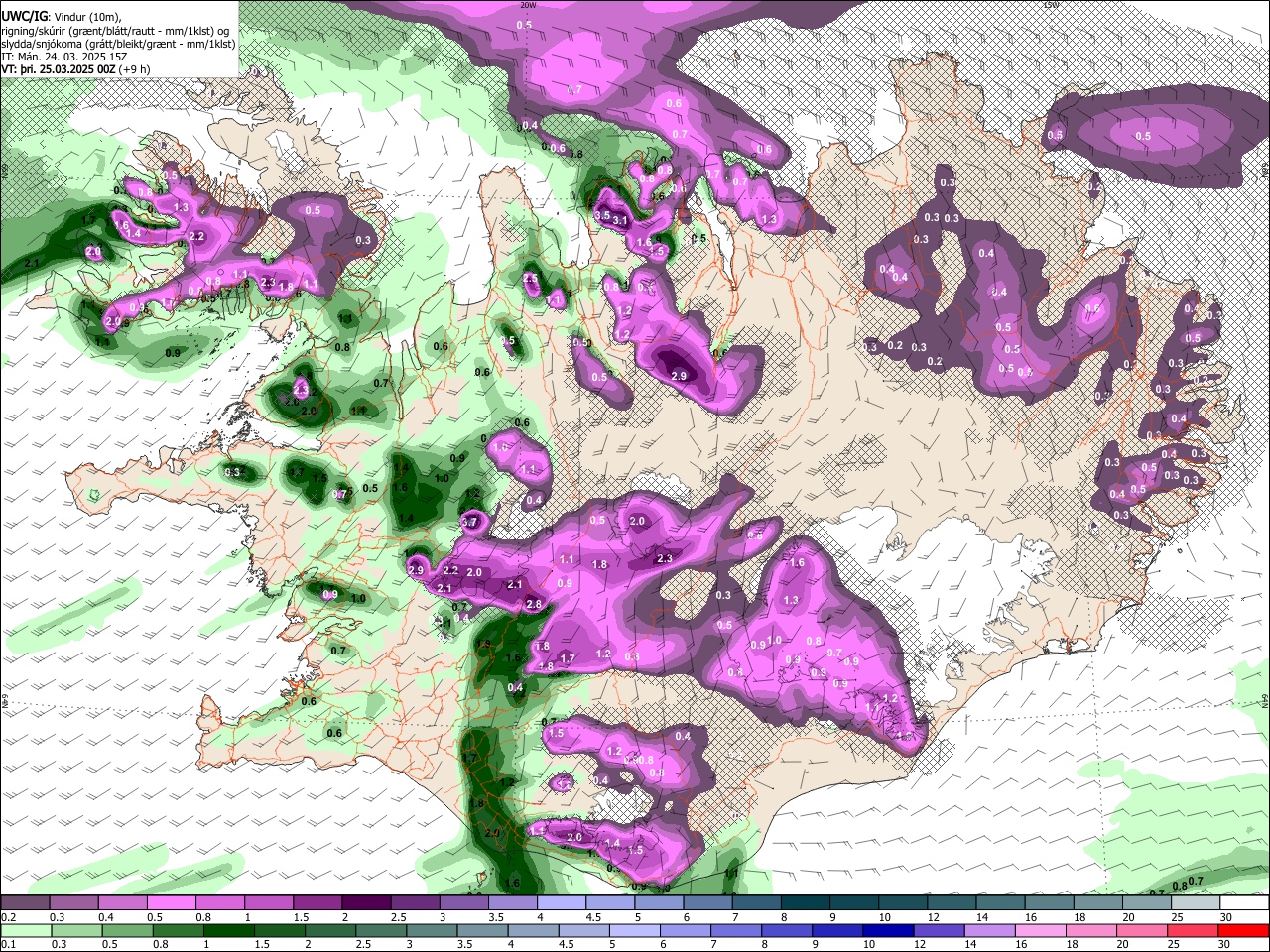Image resolution: width=1270 pixels, height=952 pixels.
Task: Click the '3.1' precipitation value on the map
Action: pos(621,221)
